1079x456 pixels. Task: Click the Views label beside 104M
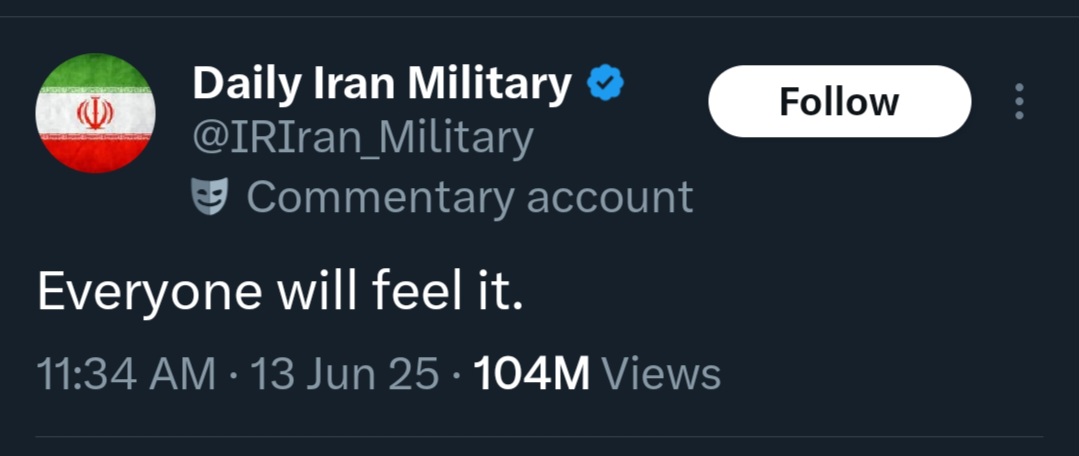tap(661, 376)
